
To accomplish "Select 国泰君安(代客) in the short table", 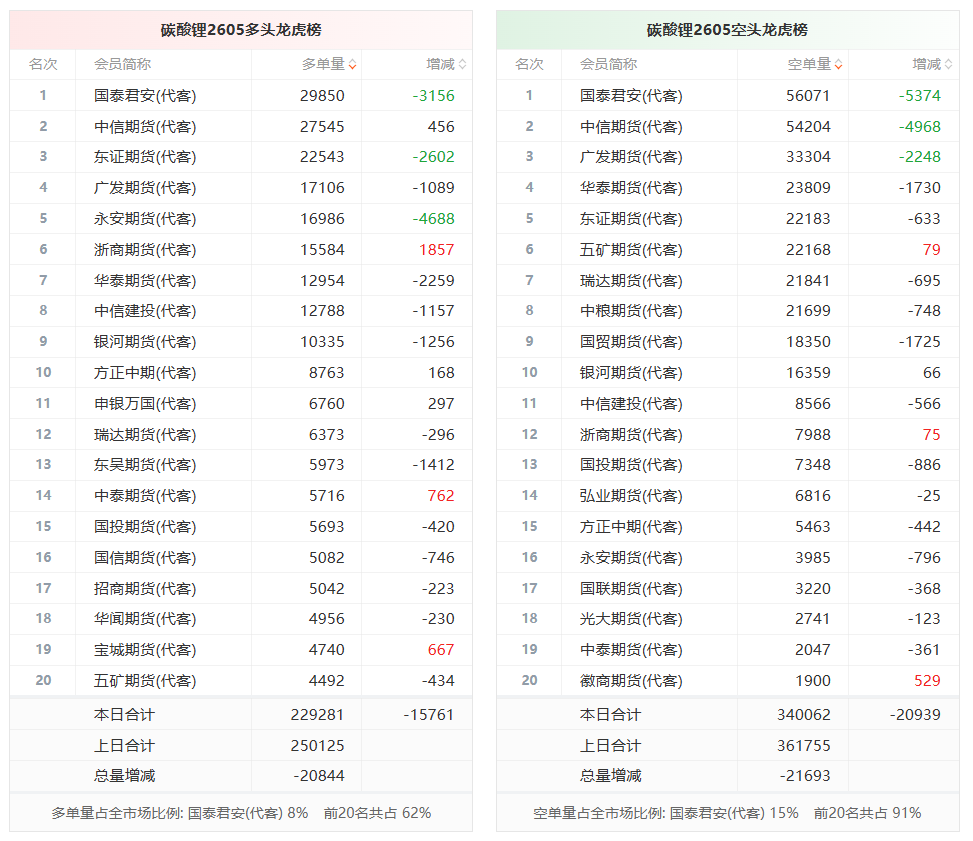I will pyautogui.click(x=631, y=96).
